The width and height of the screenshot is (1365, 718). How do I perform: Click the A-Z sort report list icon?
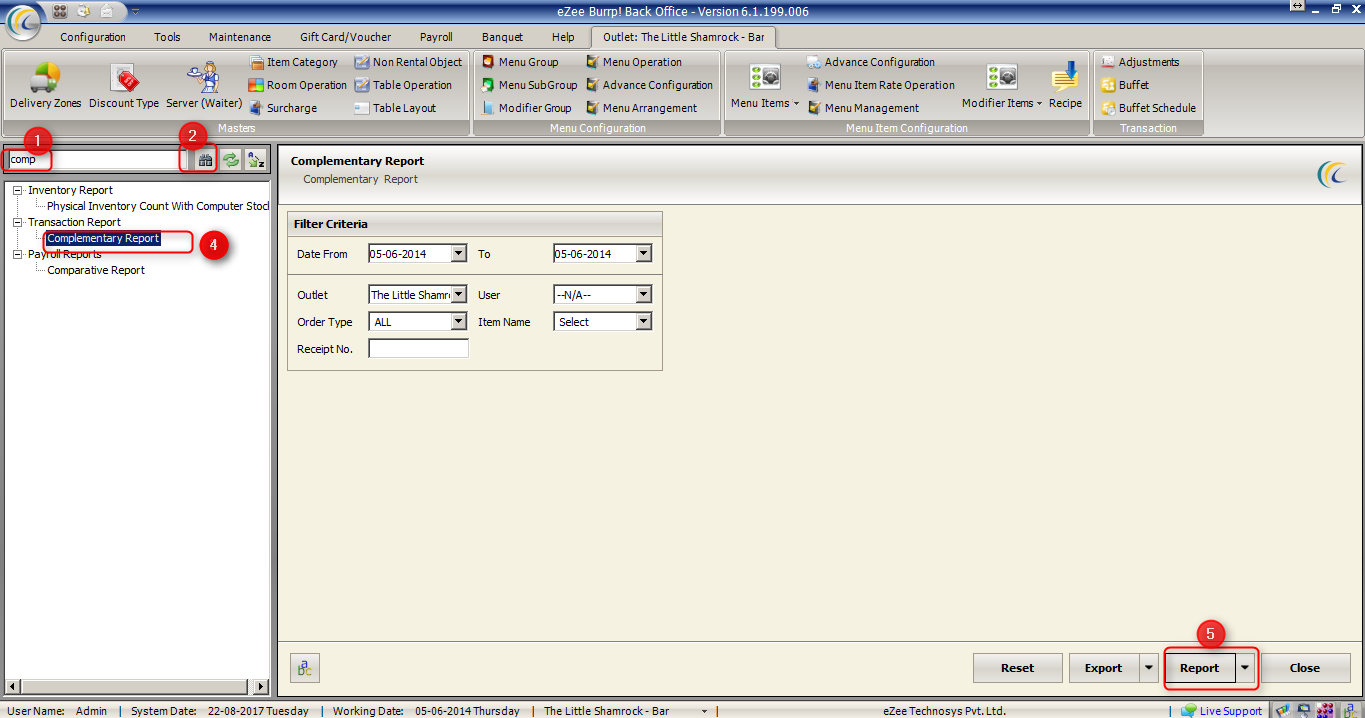pos(256,159)
